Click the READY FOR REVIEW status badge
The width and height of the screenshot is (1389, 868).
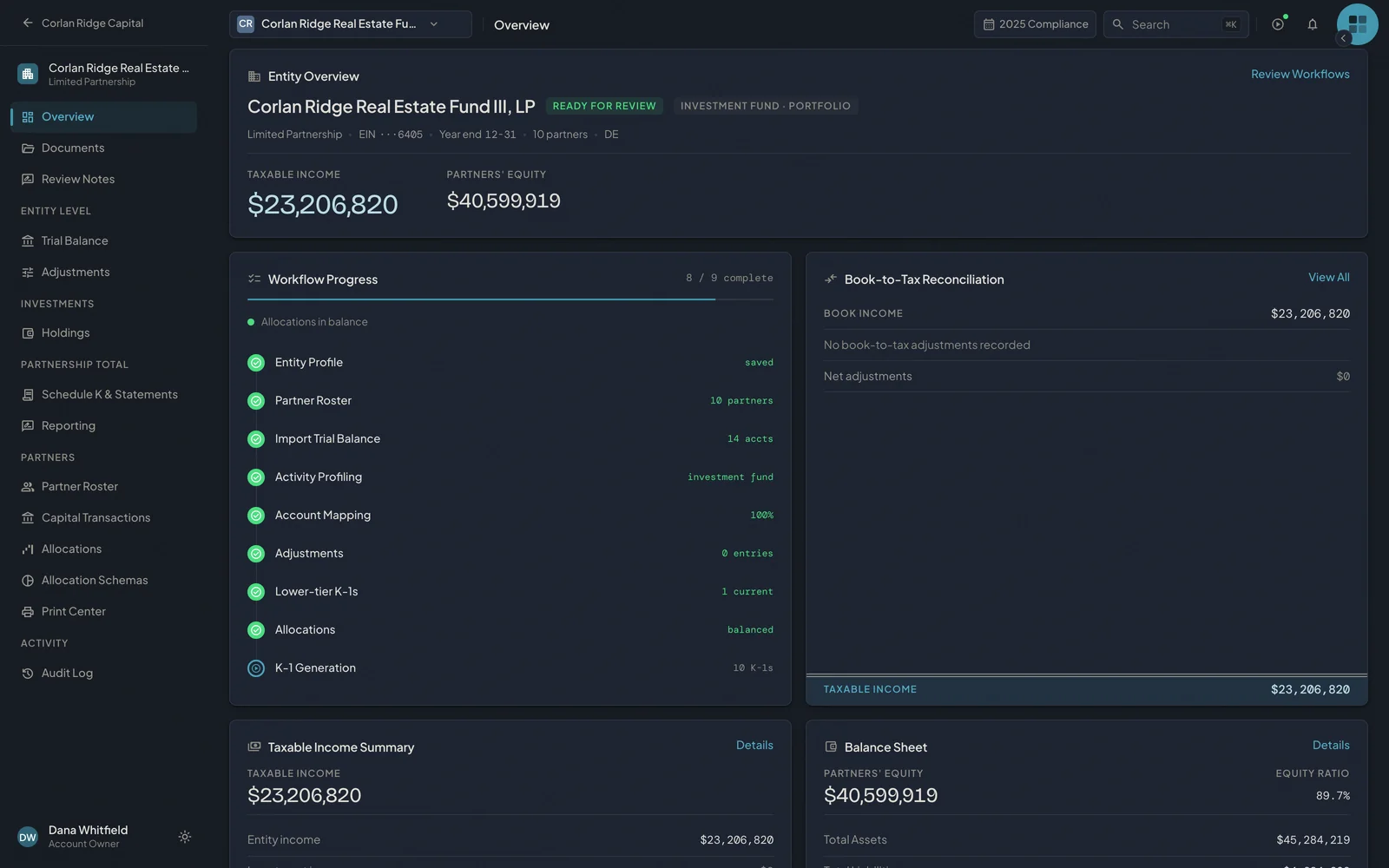[604, 106]
